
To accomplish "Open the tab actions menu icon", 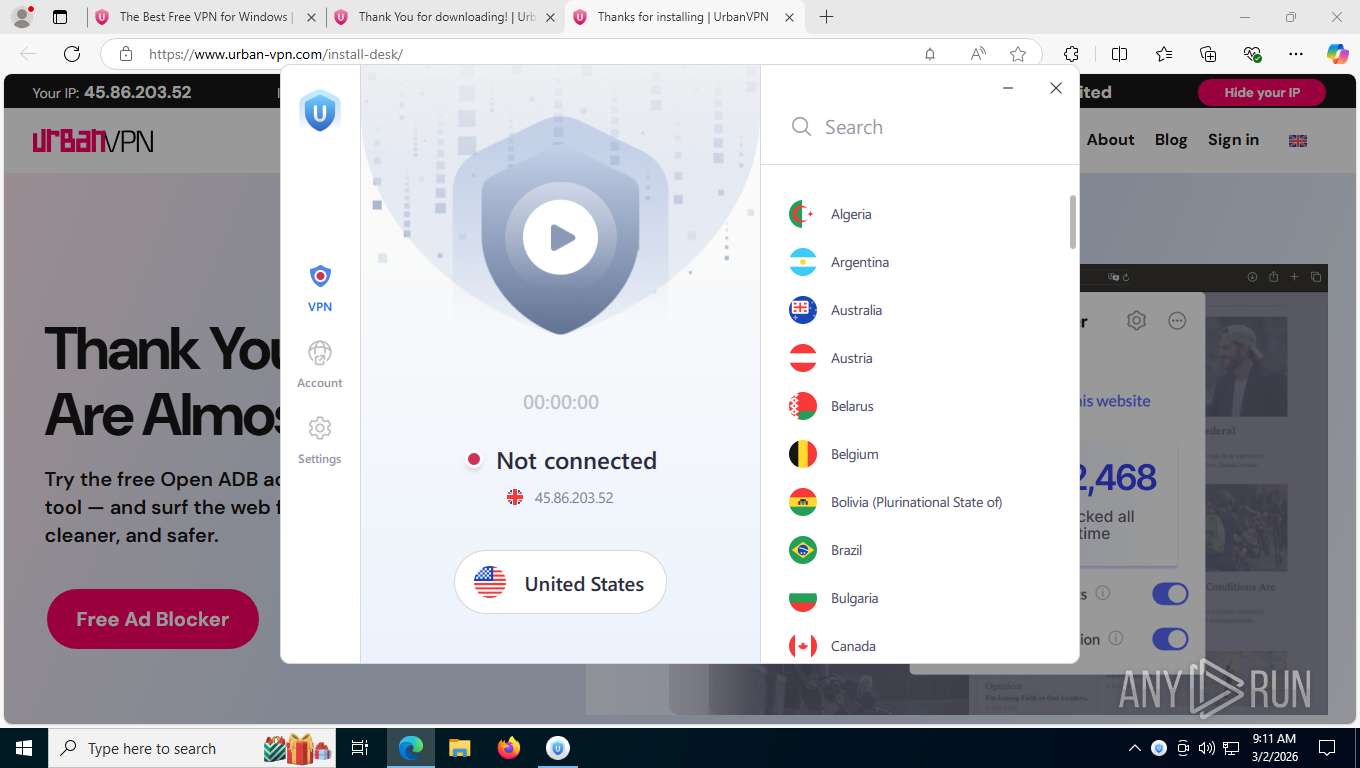I will (x=60, y=17).
